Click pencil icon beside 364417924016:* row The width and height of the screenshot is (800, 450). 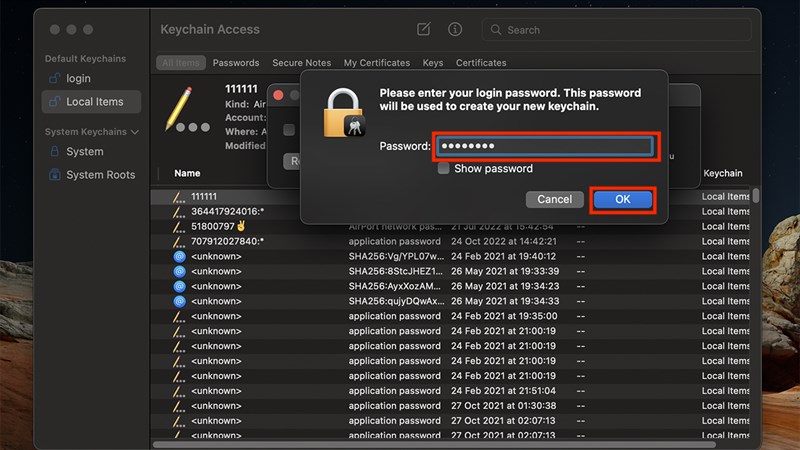pos(178,212)
